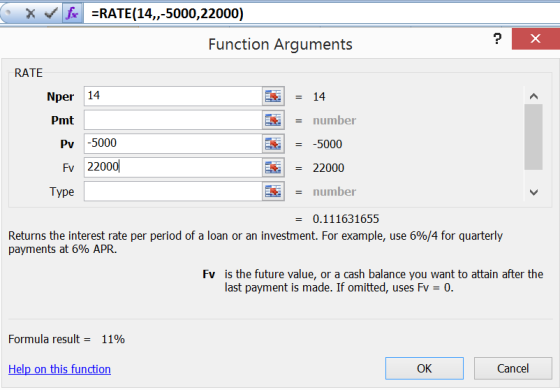Close the Function Arguments dialog
Screen dimensions: 560x390
point(535,39)
